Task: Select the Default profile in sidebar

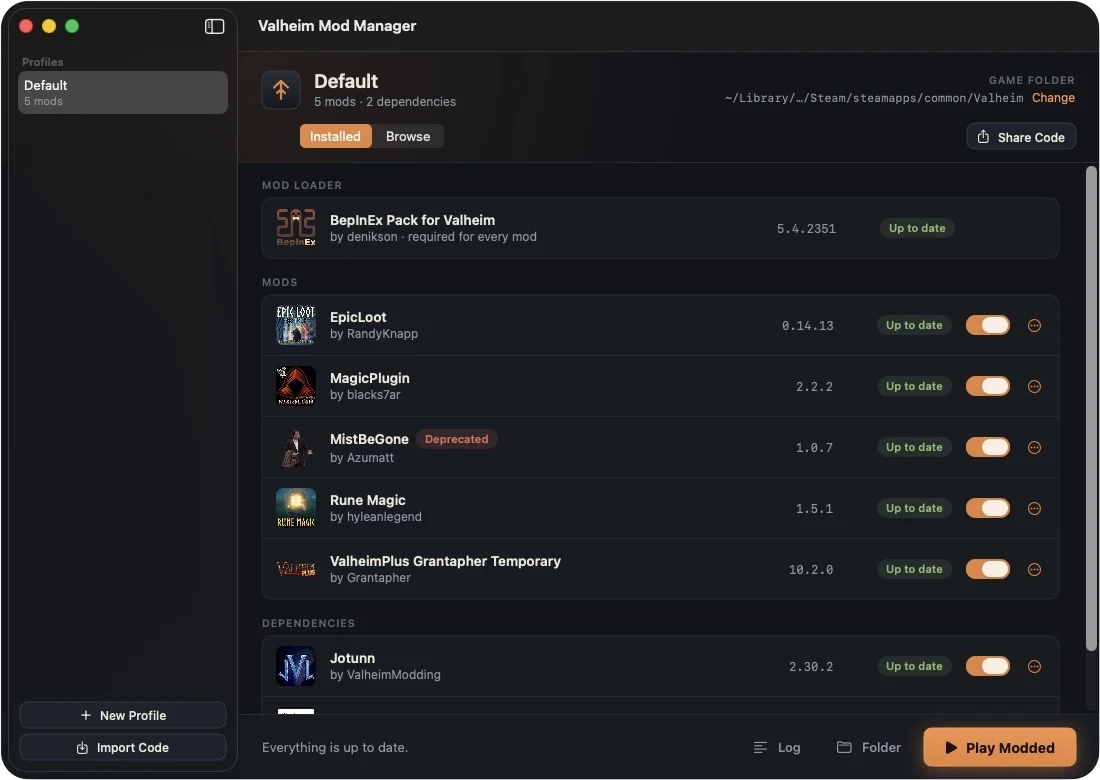Action: pos(123,93)
